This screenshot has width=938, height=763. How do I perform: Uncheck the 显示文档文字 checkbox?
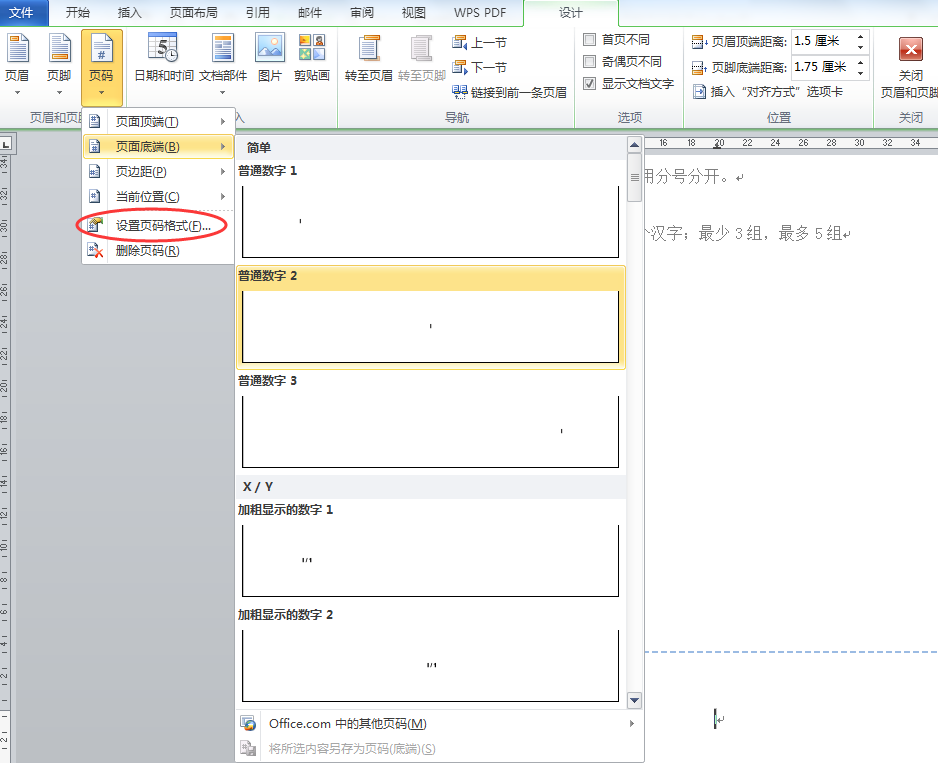click(590, 84)
